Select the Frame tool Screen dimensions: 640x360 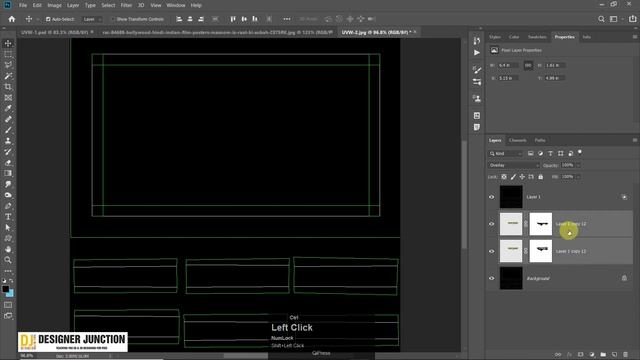(8, 98)
